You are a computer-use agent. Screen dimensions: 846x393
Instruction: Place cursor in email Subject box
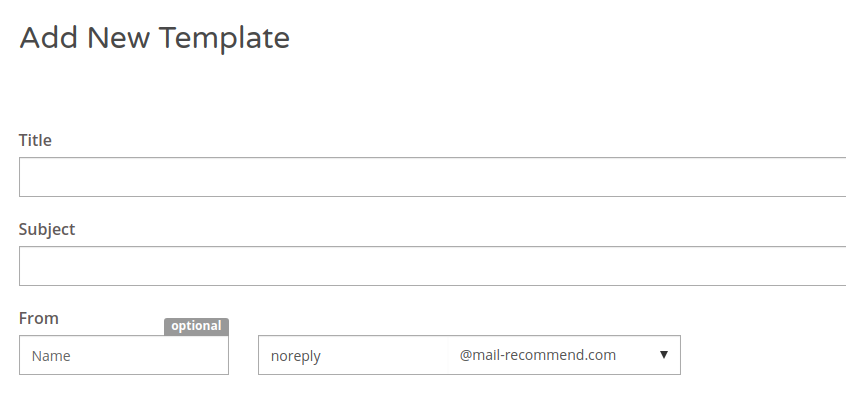(x=432, y=266)
